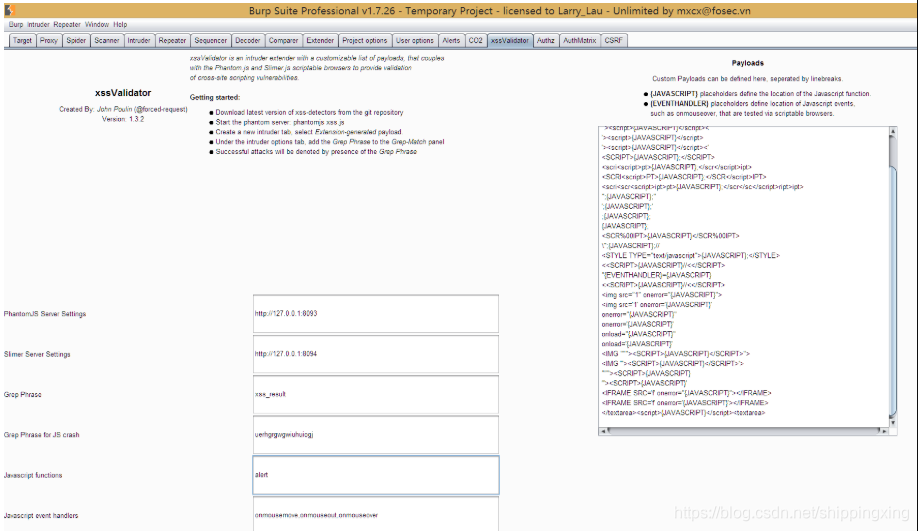Switch to the Extender tab
This screenshot has width=918, height=531.
(320, 40)
